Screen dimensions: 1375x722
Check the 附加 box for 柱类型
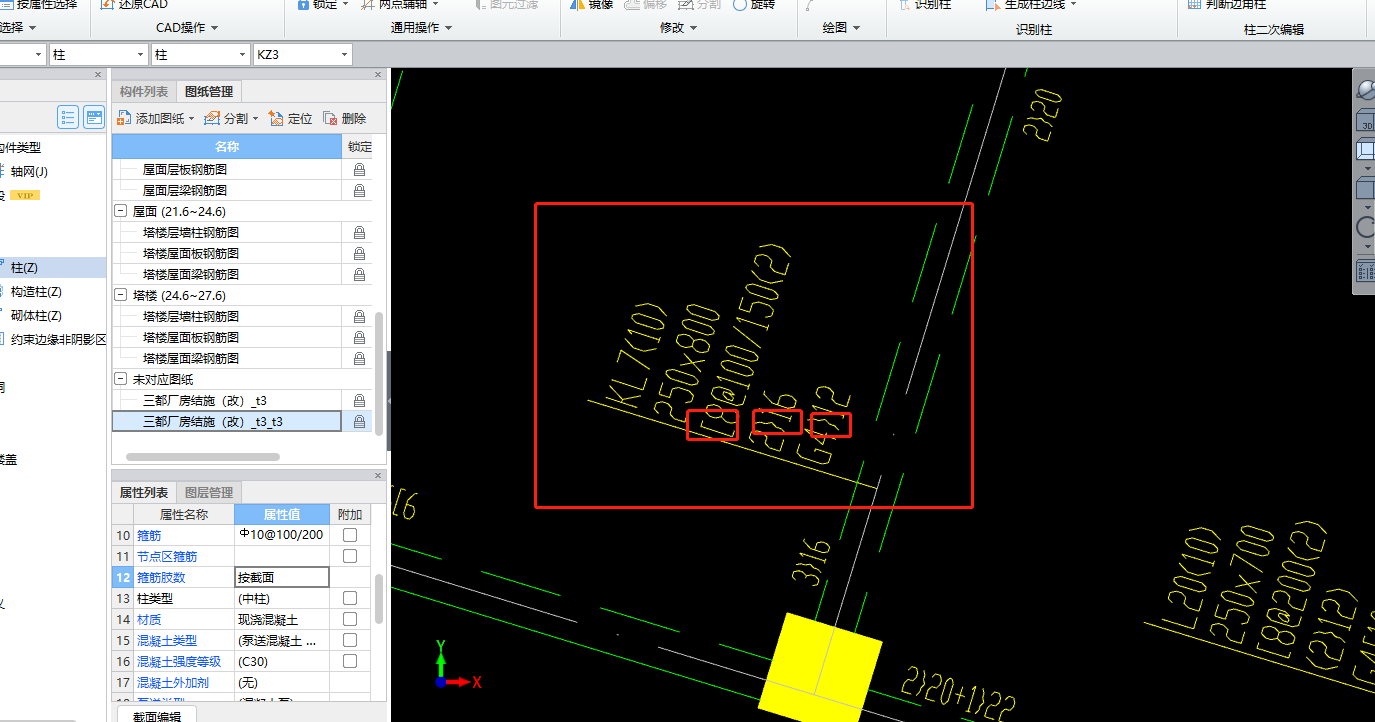[x=350, y=598]
